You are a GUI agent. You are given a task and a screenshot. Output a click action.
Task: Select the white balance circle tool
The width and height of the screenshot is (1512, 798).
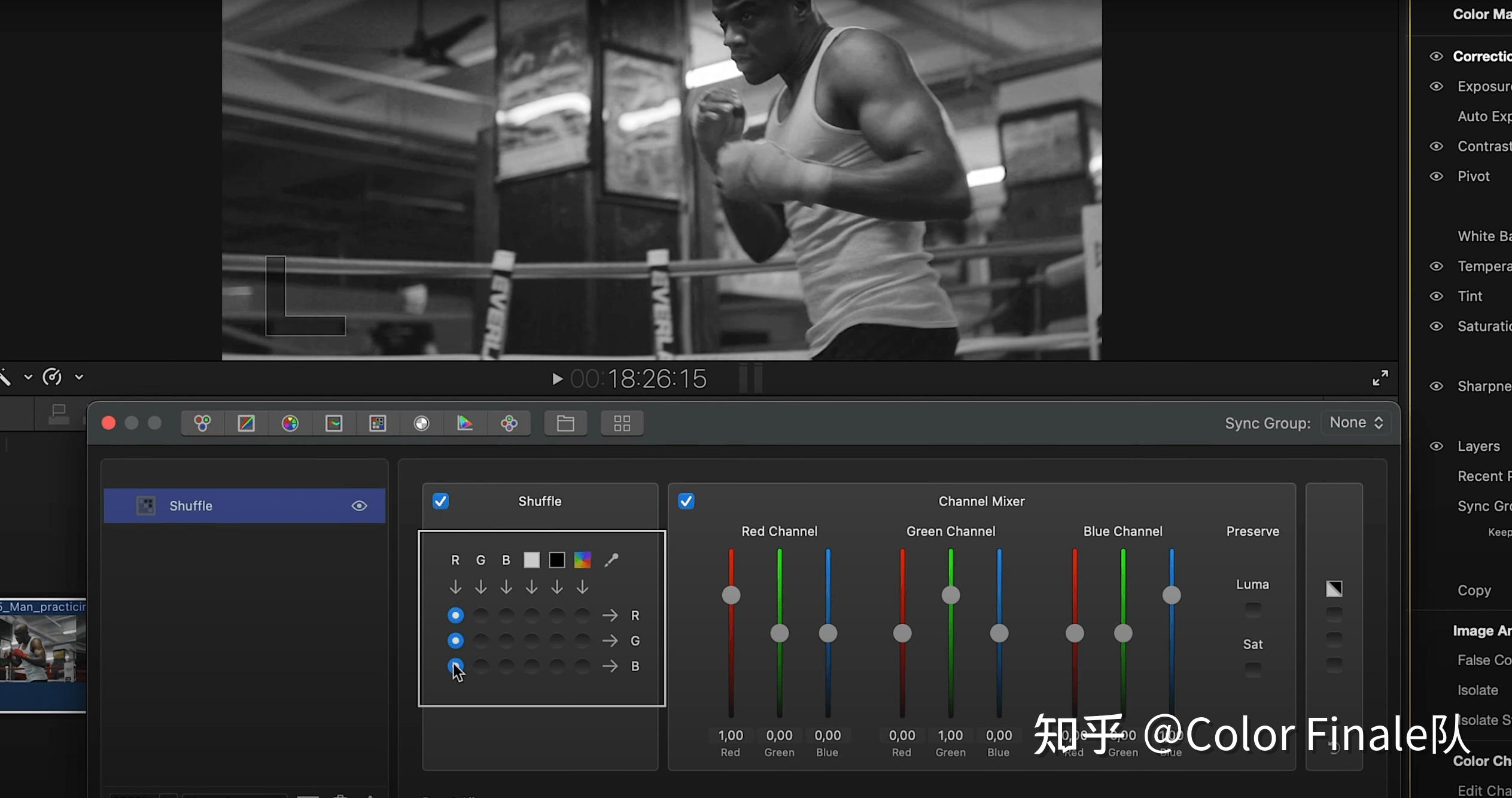point(422,423)
